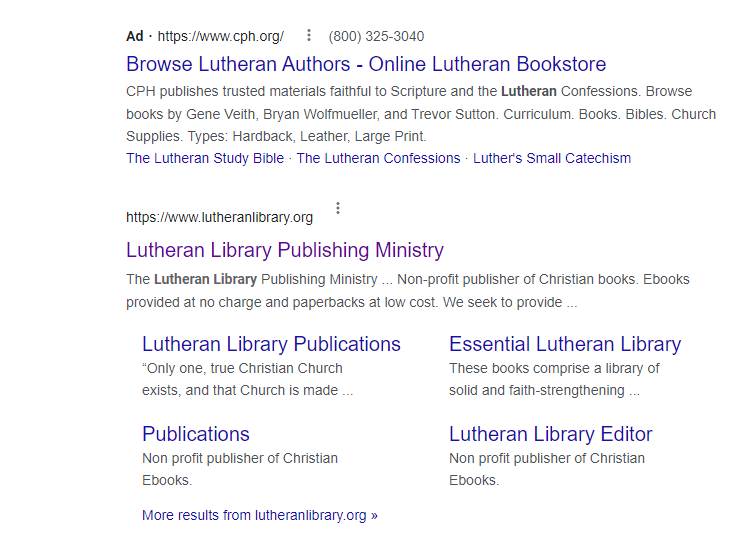Open Essential Lutheran Library sublink
This screenshot has height=555, width=744.
565,344
